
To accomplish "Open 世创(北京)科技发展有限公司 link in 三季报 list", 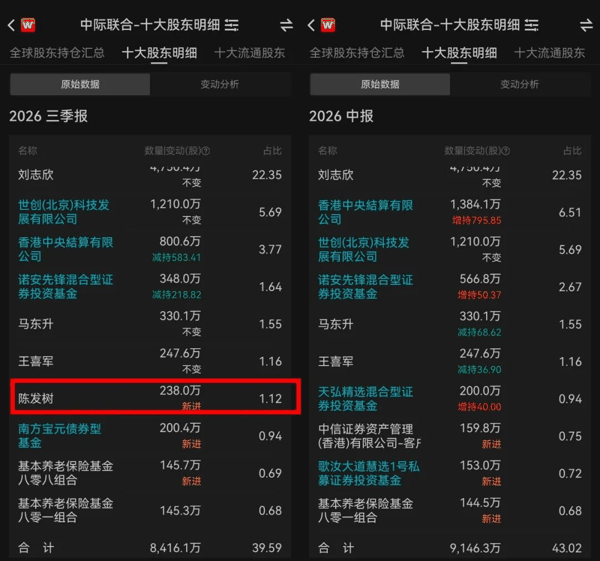I will coord(64,212).
